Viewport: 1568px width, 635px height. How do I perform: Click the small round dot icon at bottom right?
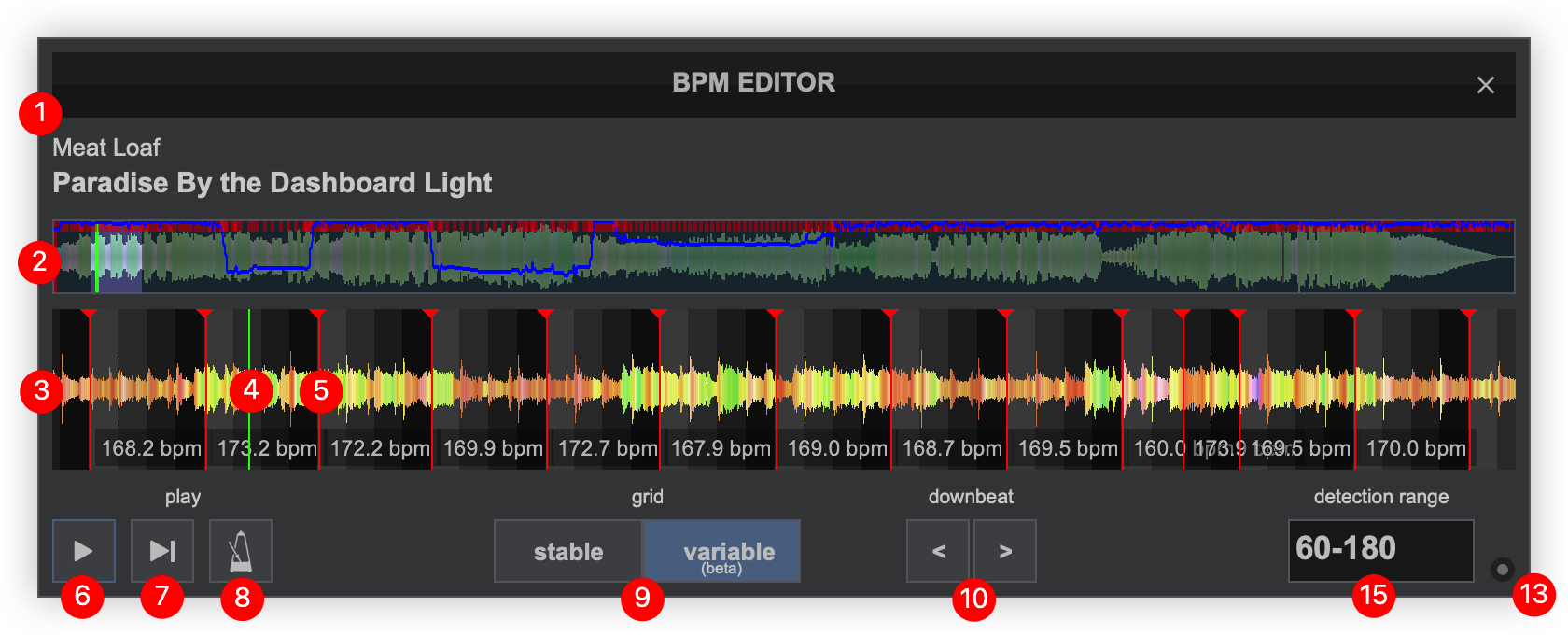1502,569
